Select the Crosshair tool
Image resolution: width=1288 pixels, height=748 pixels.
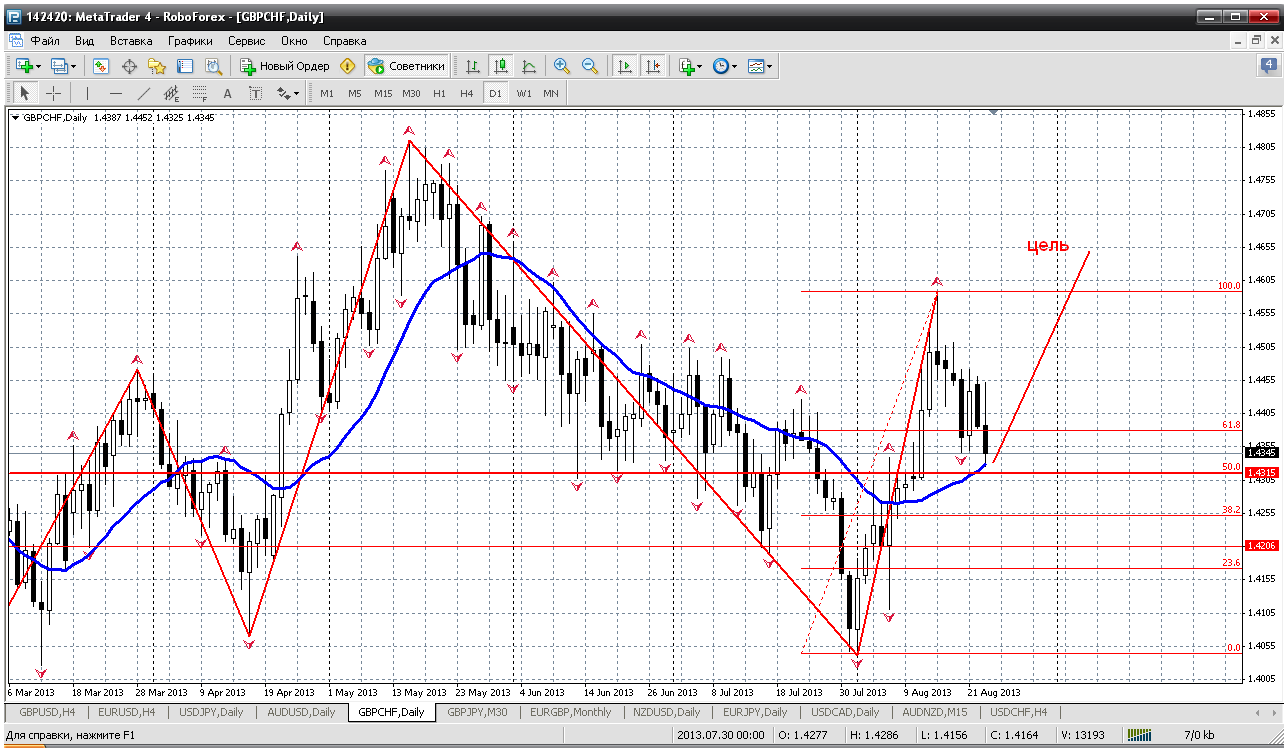(x=53, y=93)
